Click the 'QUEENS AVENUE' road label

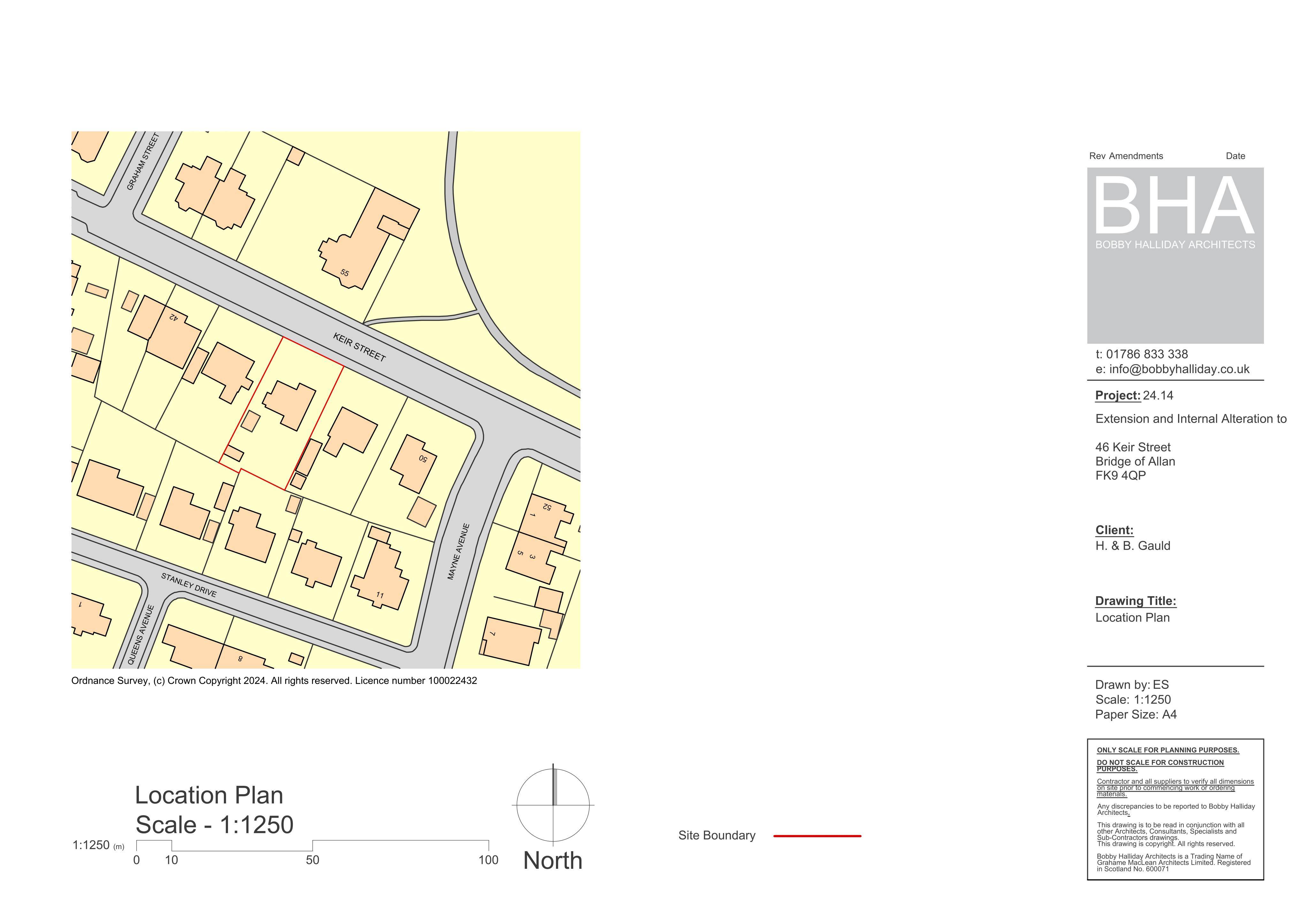coord(141,635)
